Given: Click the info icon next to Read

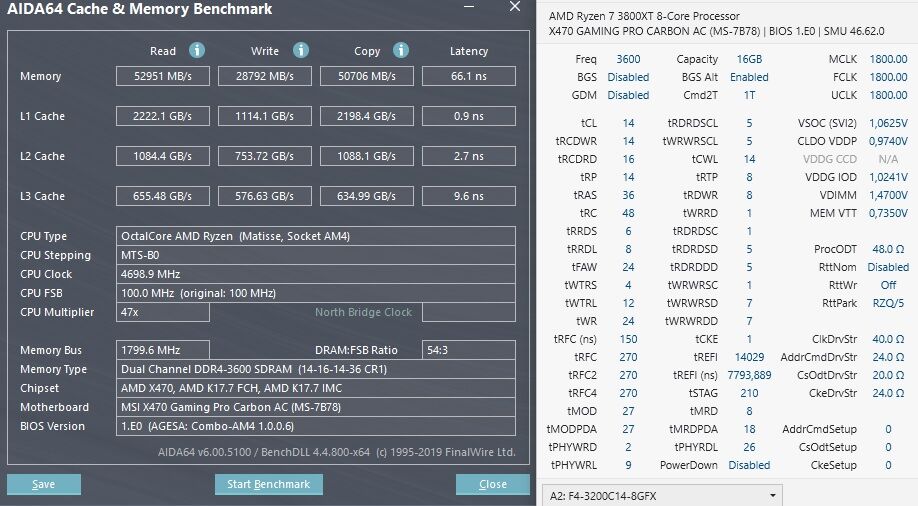Looking at the screenshot, I should click(x=197, y=51).
